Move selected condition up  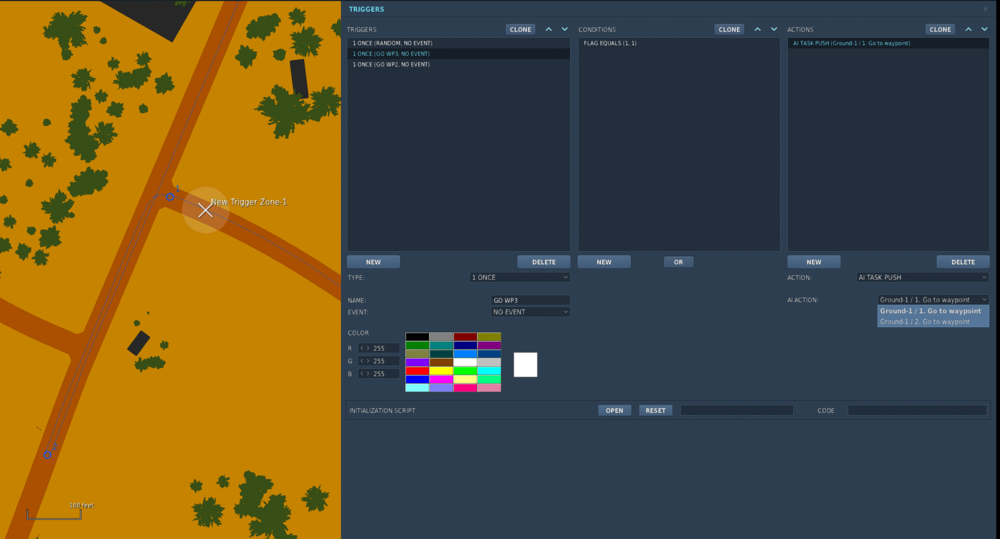point(757,29)
